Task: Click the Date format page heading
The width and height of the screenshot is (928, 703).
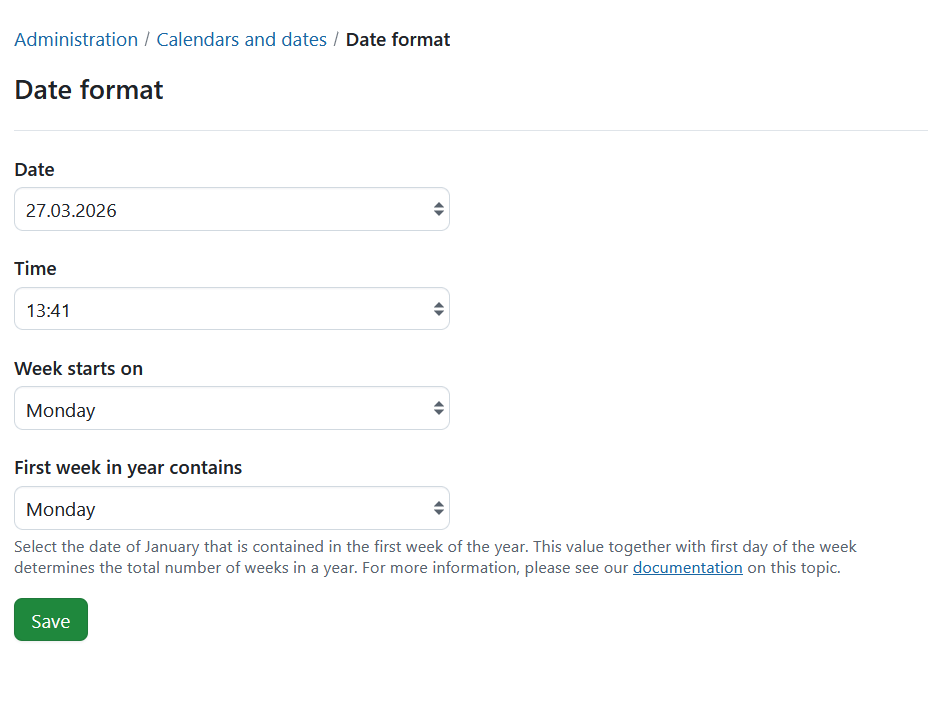Action: 88,90
